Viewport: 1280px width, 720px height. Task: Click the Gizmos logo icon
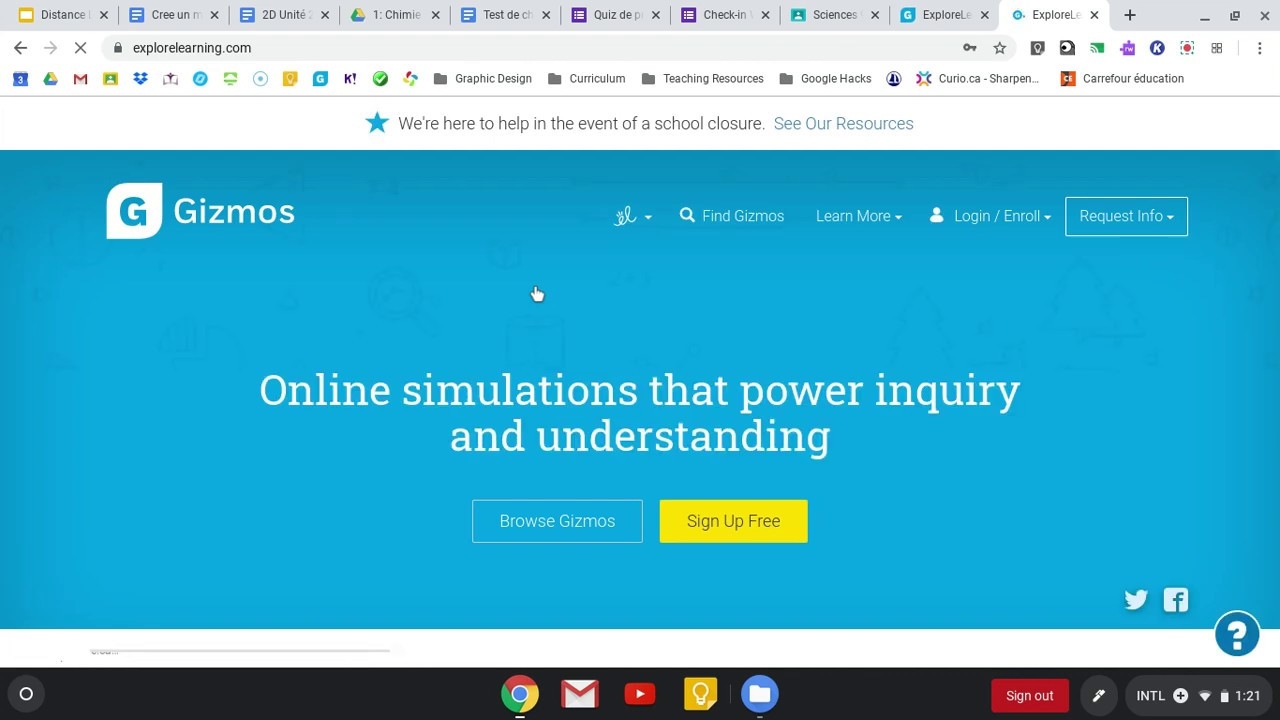click(134, 211)
